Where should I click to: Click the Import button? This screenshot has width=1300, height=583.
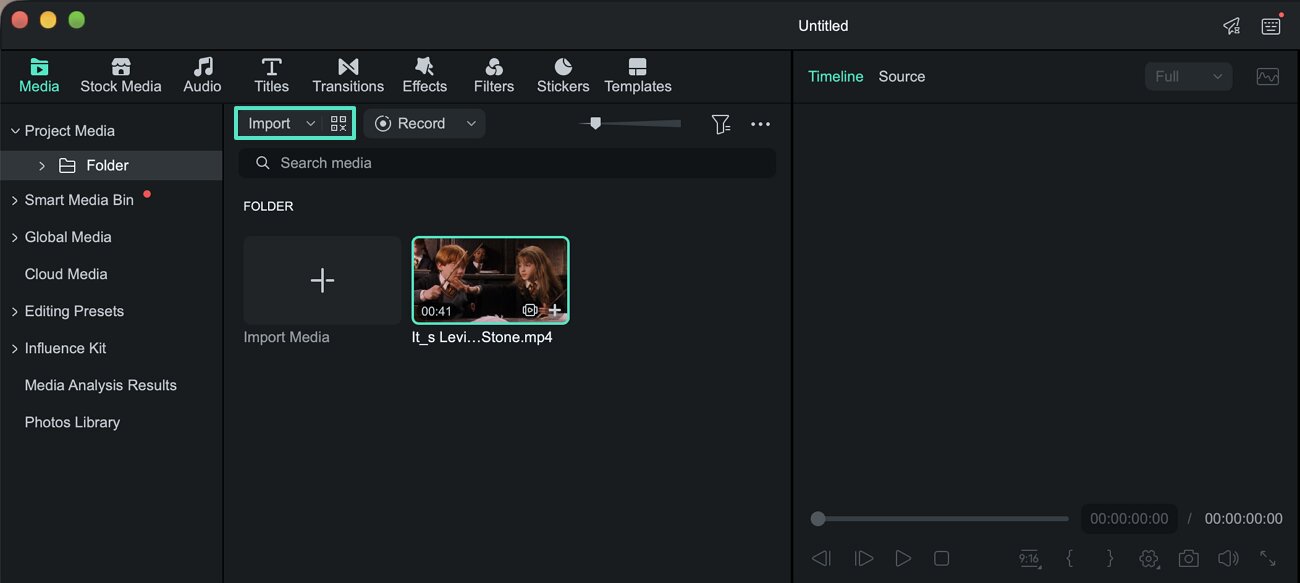point(269,123)
